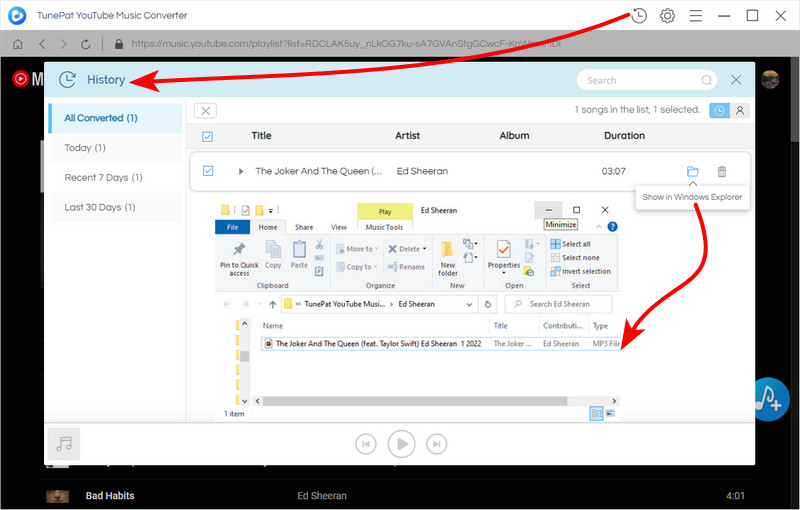Navigate back in TunePat browser bar
This screenshot has height=510, width=800.
coord(42,44)
